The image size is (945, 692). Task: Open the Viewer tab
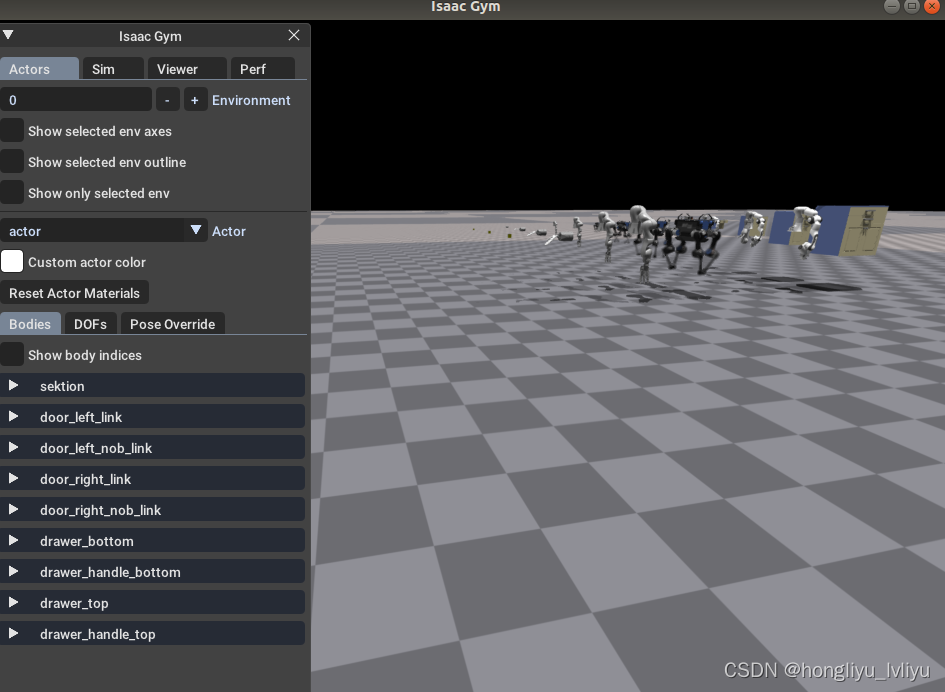tap(187, 69)
